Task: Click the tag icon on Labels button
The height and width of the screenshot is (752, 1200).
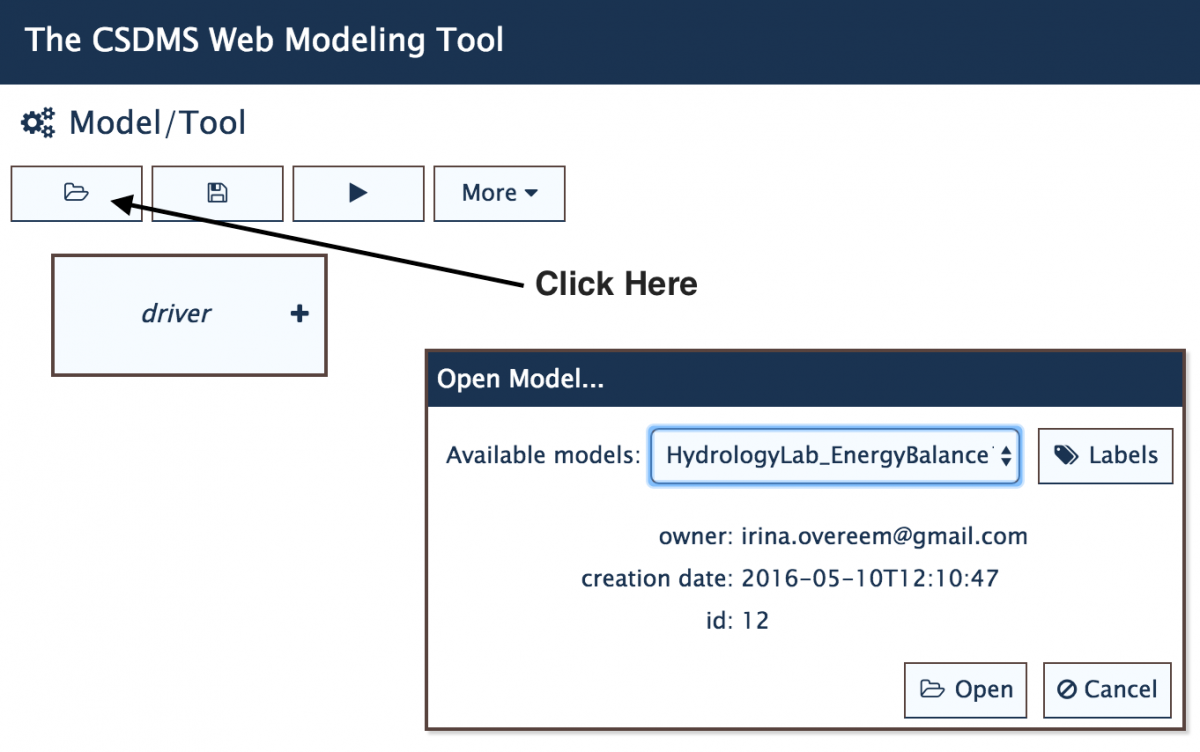Action: click(x=1067, y=456)
